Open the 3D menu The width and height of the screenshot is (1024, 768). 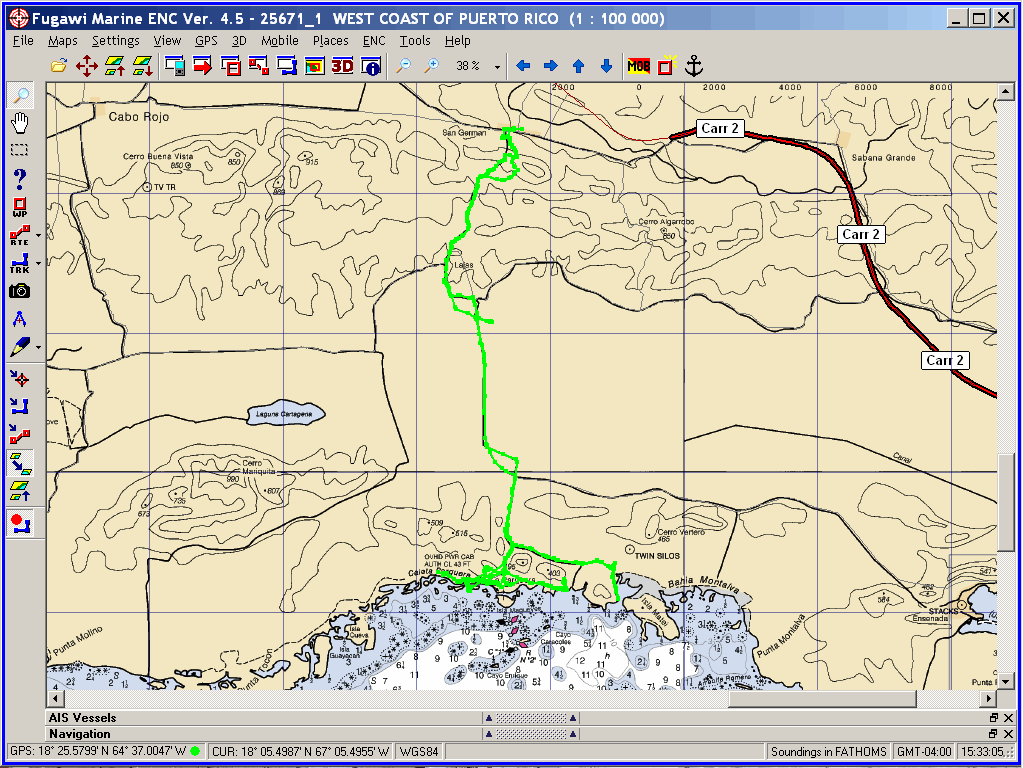click(239, 40)
